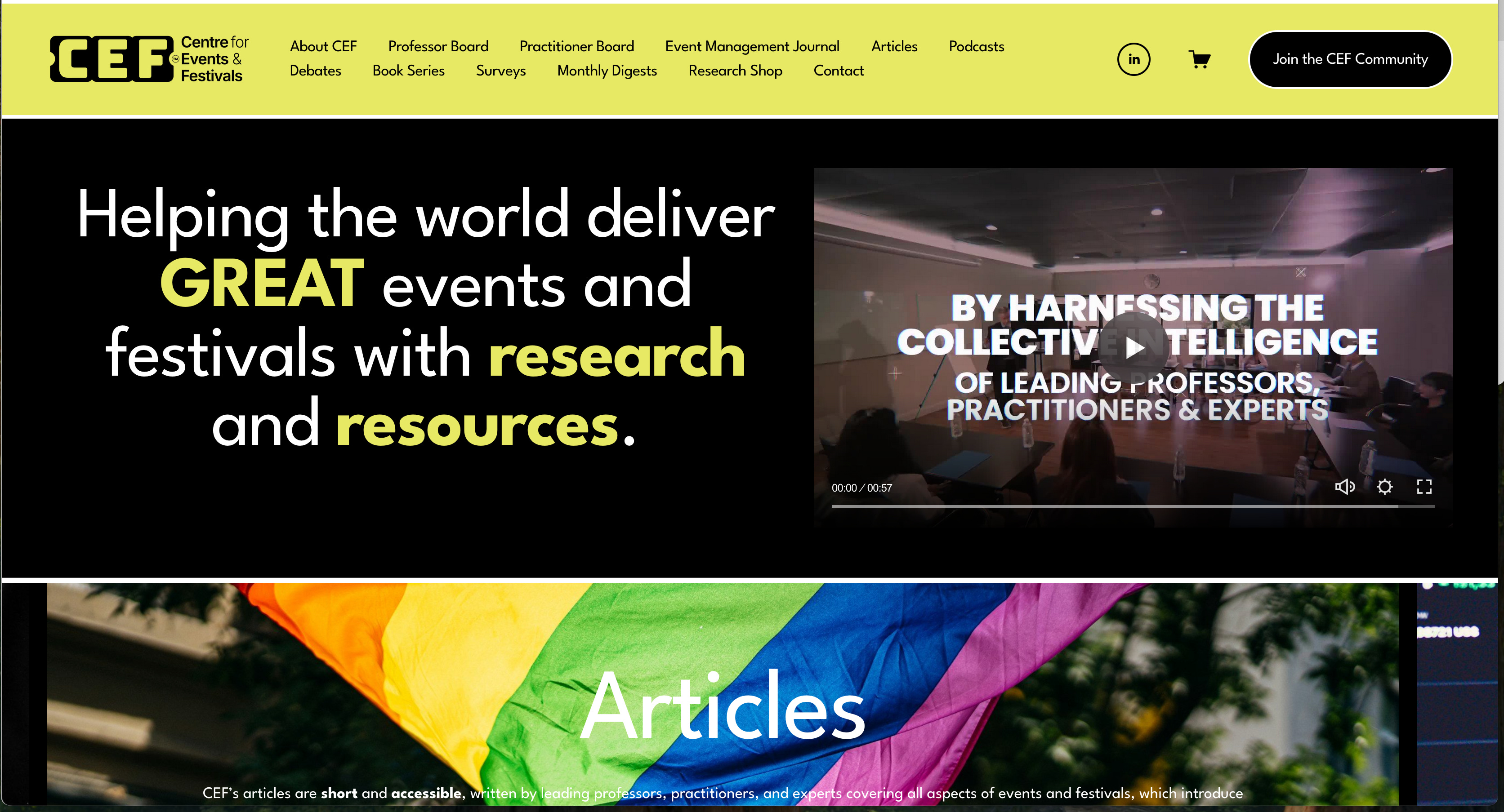
Task: Open the shopping cart icon
Action: pos(1199,59)
